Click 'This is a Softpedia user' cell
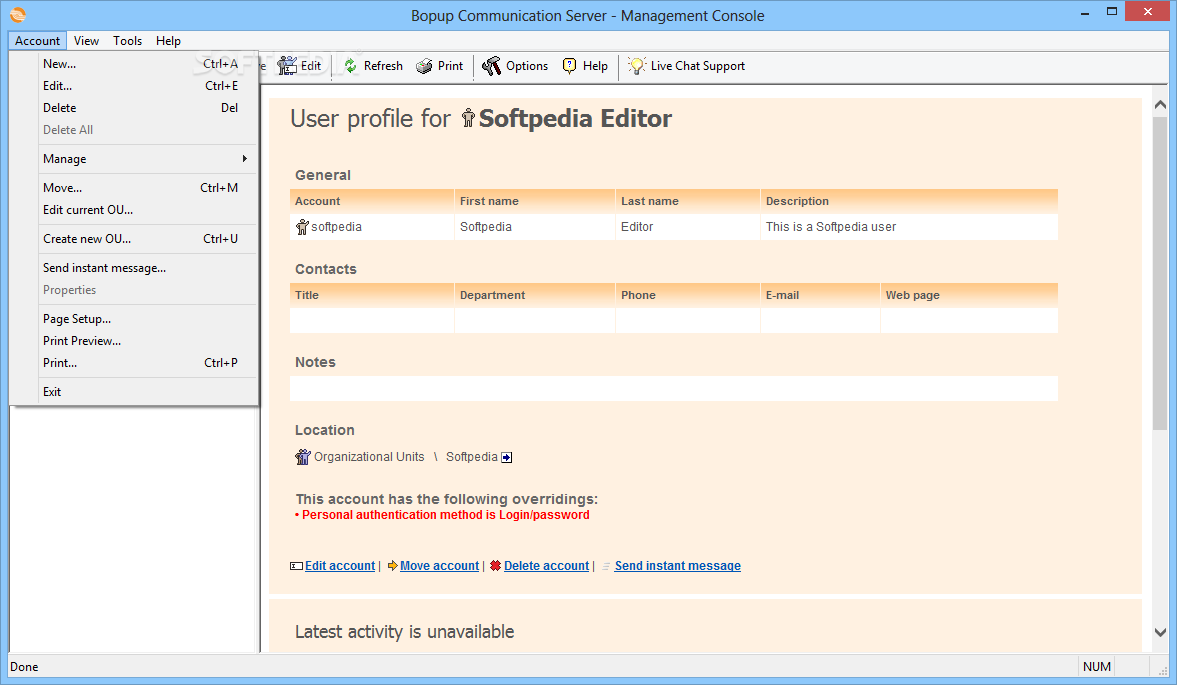The height and width of the screenshot is (685, 1177). click(909, 227)
